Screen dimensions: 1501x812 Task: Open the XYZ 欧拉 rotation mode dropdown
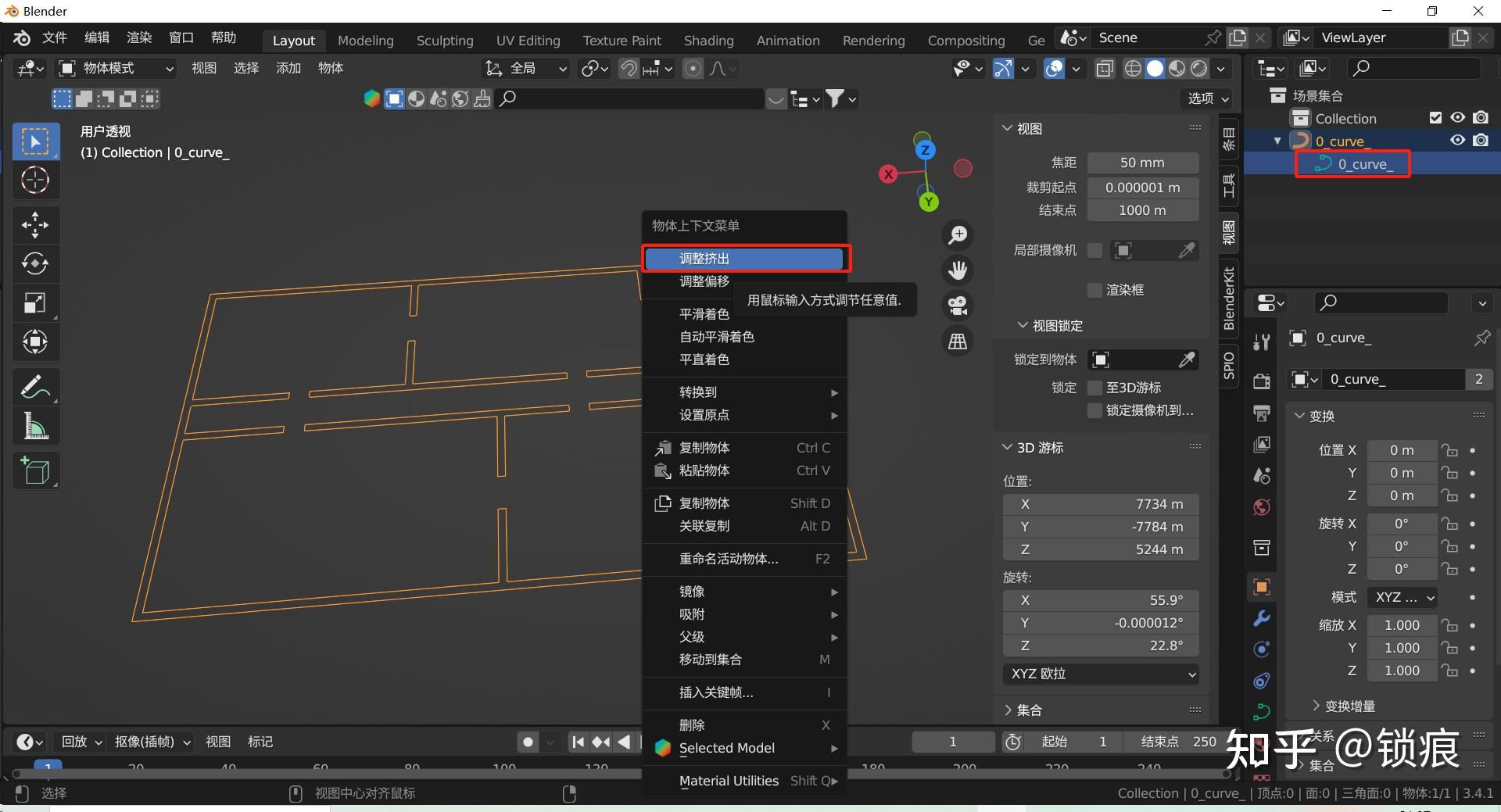(x=1100, y=674)
